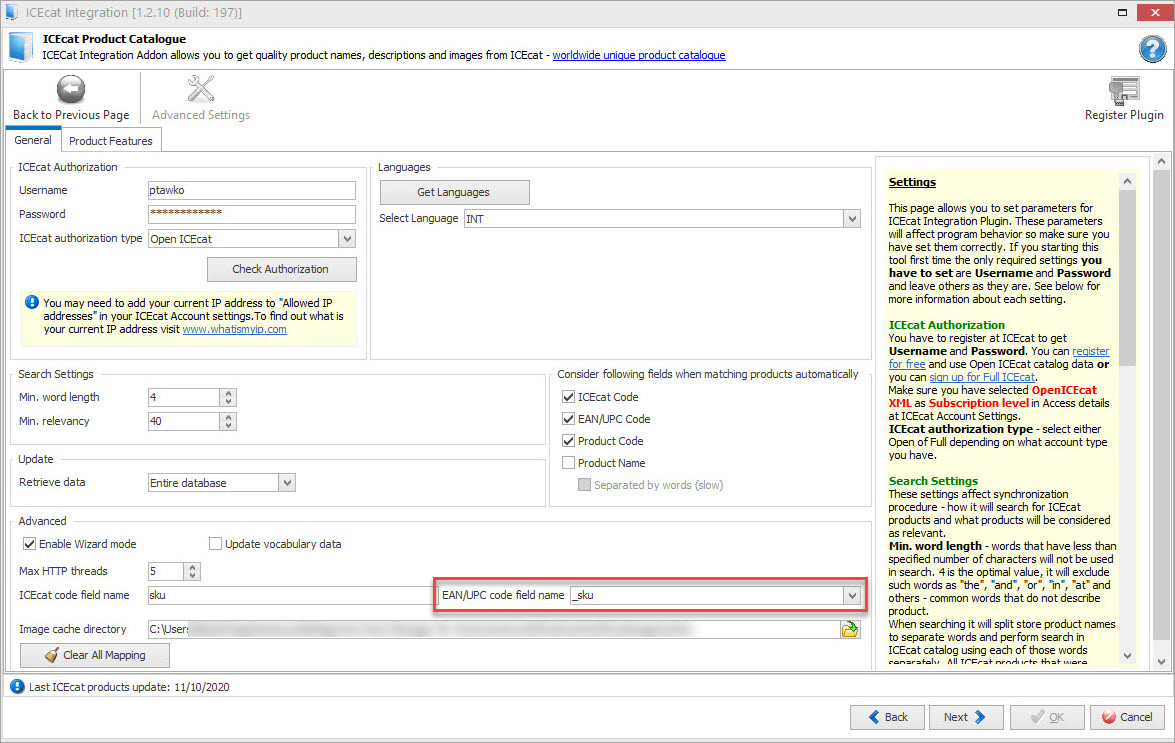Click the Min. relevancy number field
Screen dimensions: 1175x743
[184, 421]
